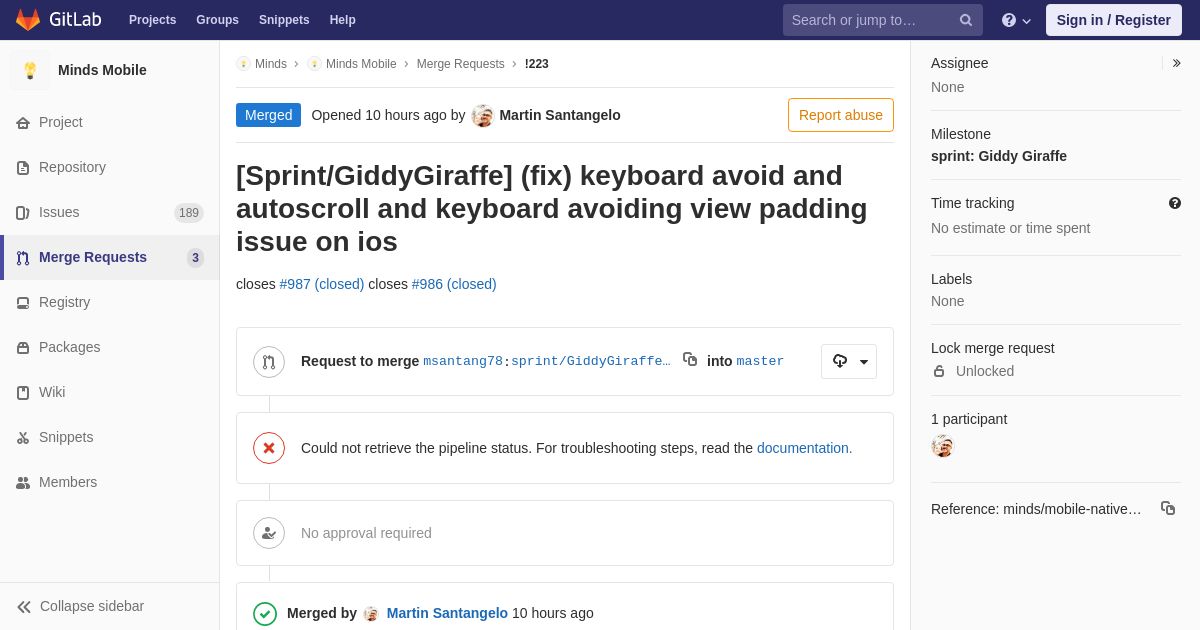Click the participant avatar in right sidebar
Viewport: 1200px width, 630px height.
click(x=943, y=446)
